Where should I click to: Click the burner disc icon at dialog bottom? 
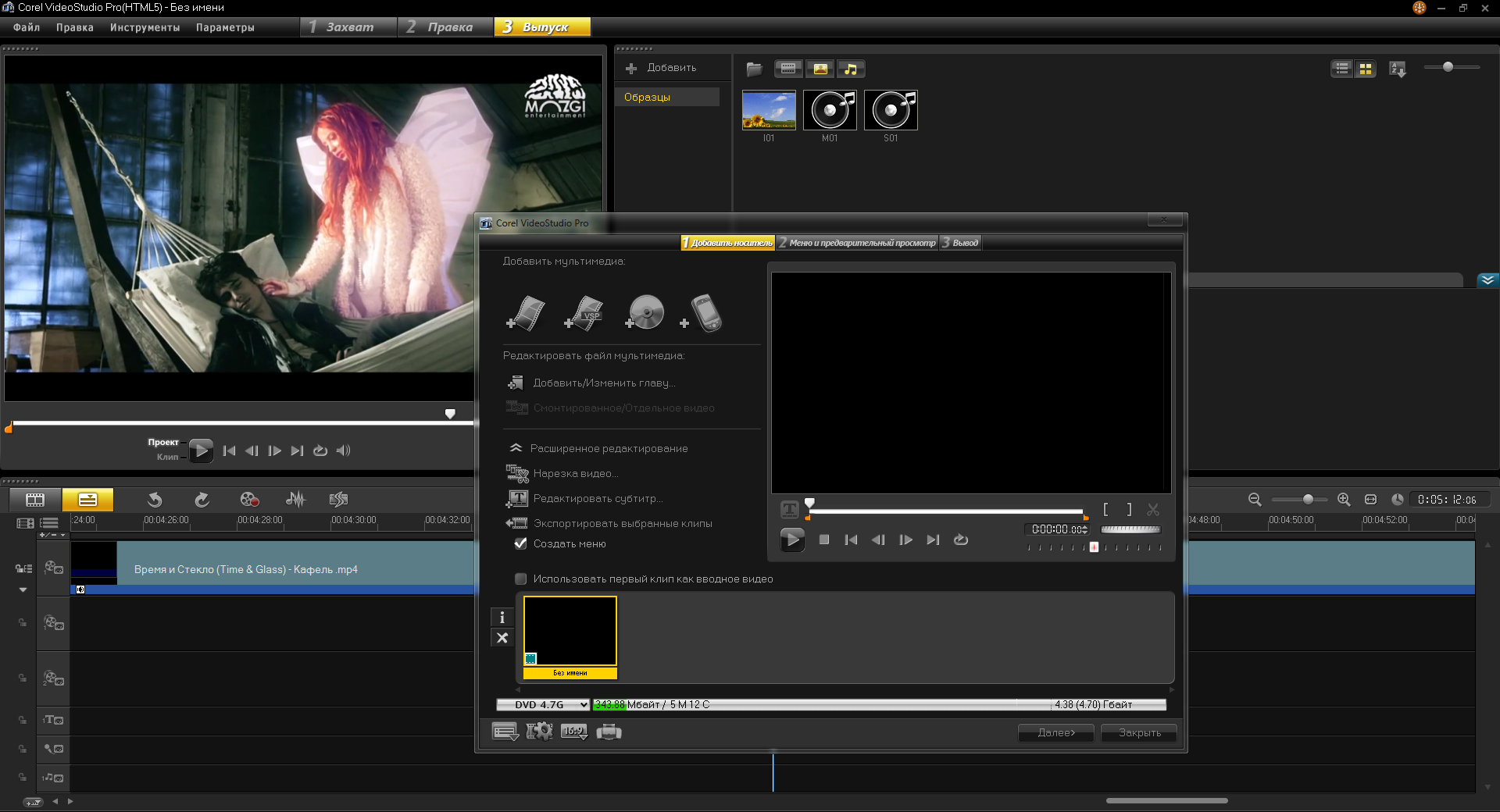[609, 732]
